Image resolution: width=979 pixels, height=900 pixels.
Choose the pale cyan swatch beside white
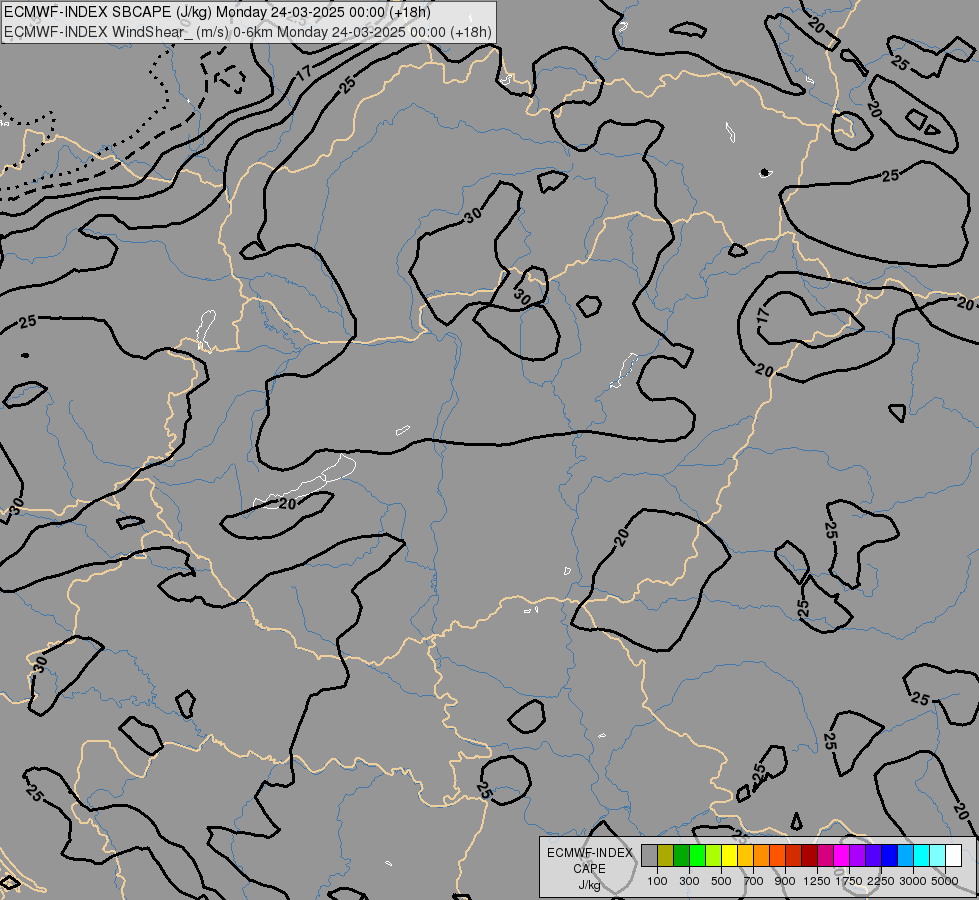[x=937, y=855]
